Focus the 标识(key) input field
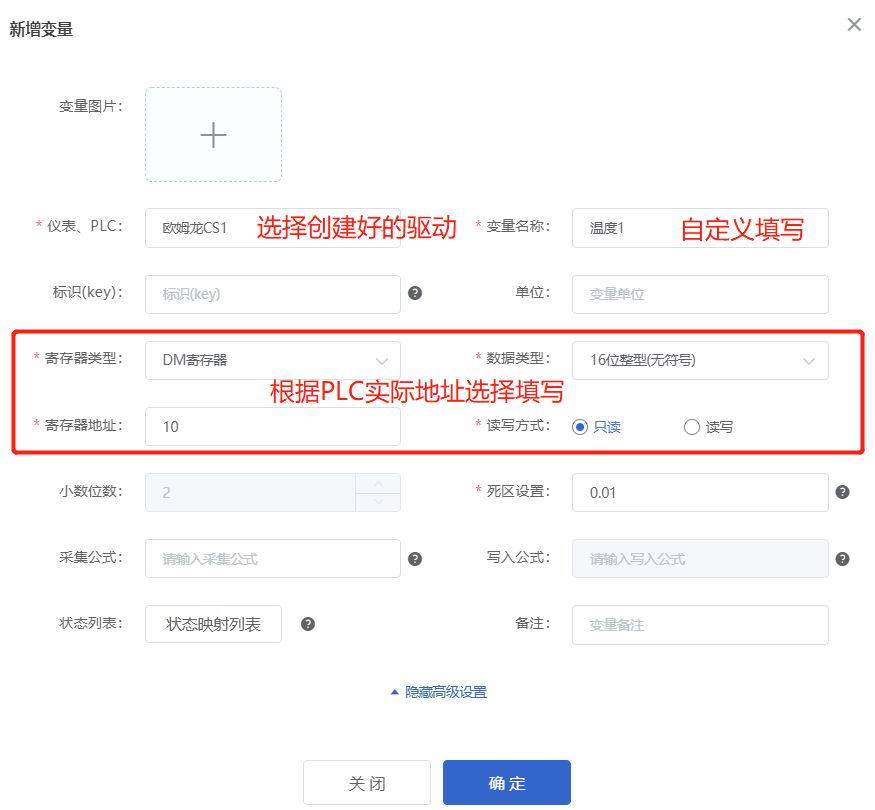 [x=272, y=294]
